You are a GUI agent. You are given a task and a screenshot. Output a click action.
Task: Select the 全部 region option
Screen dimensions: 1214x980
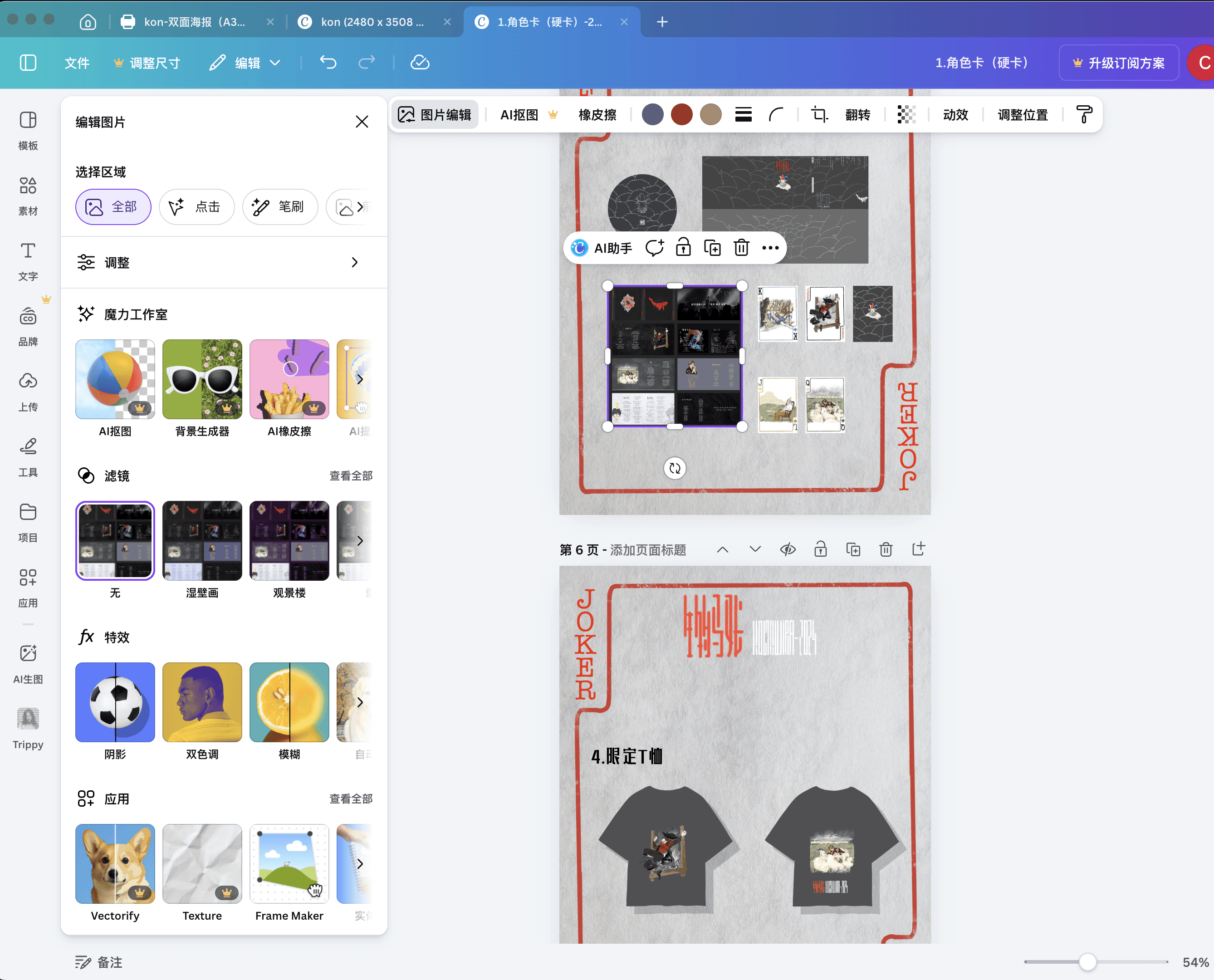coord(113,207)
